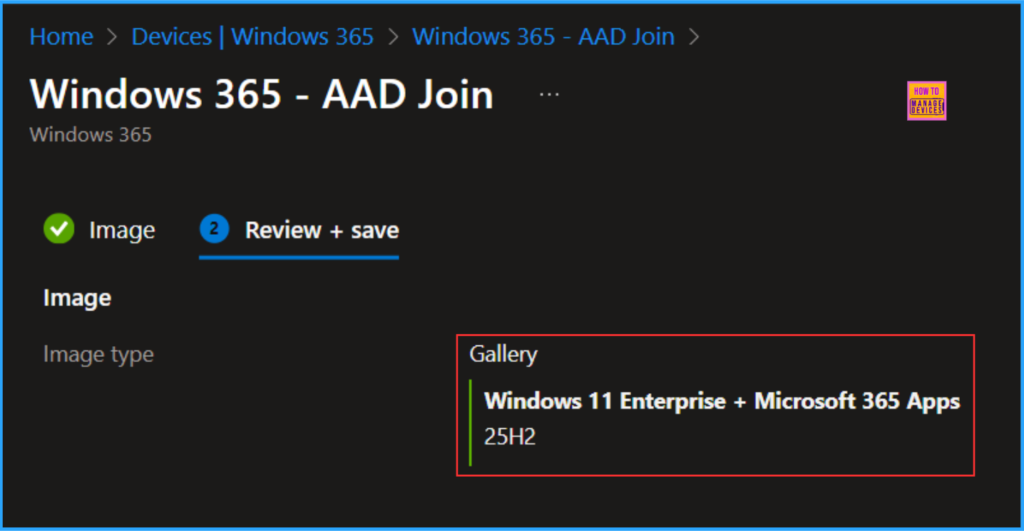
Task: Click the blue step 2 circle icon
Action: click(x=214, y=230)
